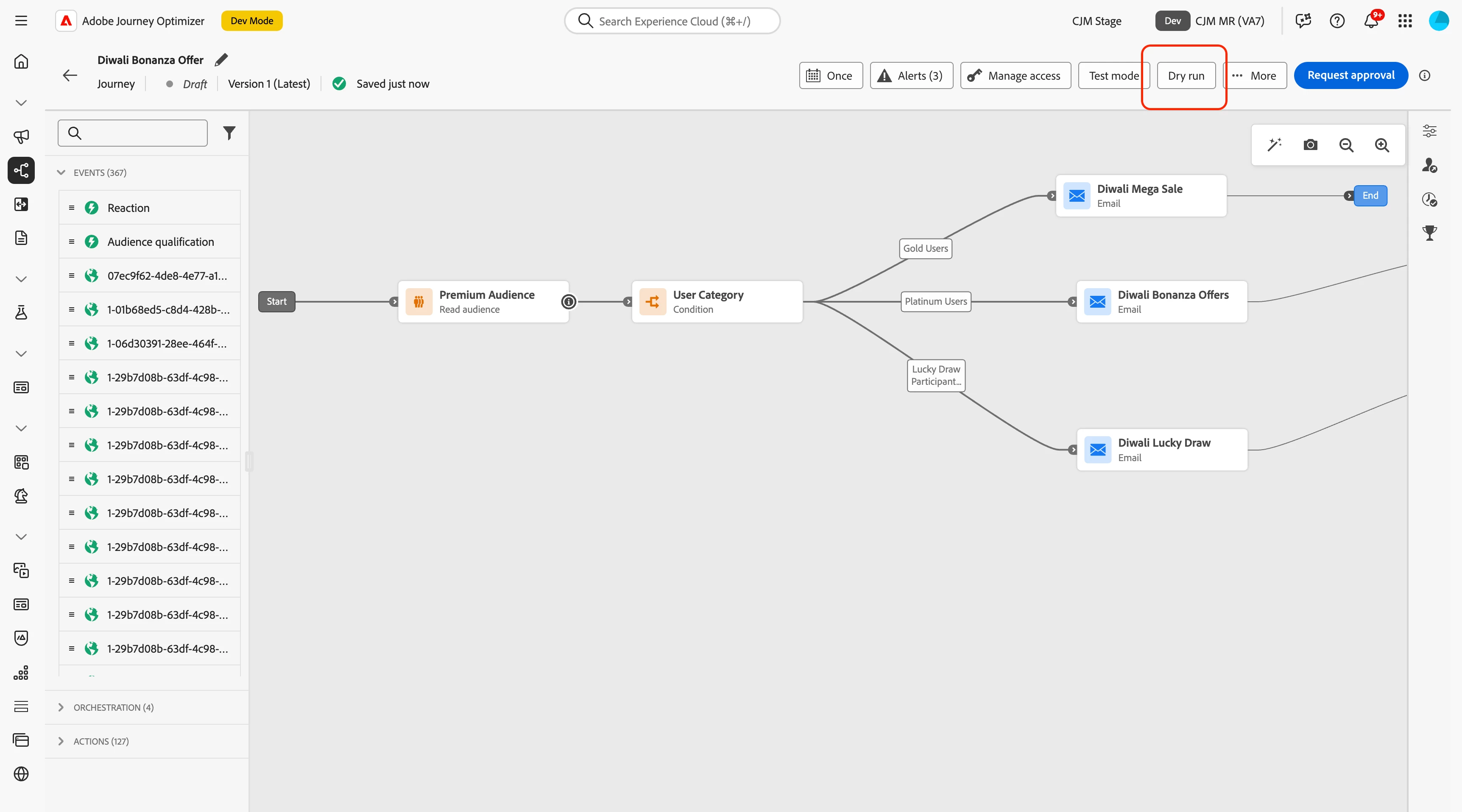The height and width of the screenshot is (812, 1462).
Task: Zoom in the journey canvas
Action: pyautogui.click(x=1381, y=145)
